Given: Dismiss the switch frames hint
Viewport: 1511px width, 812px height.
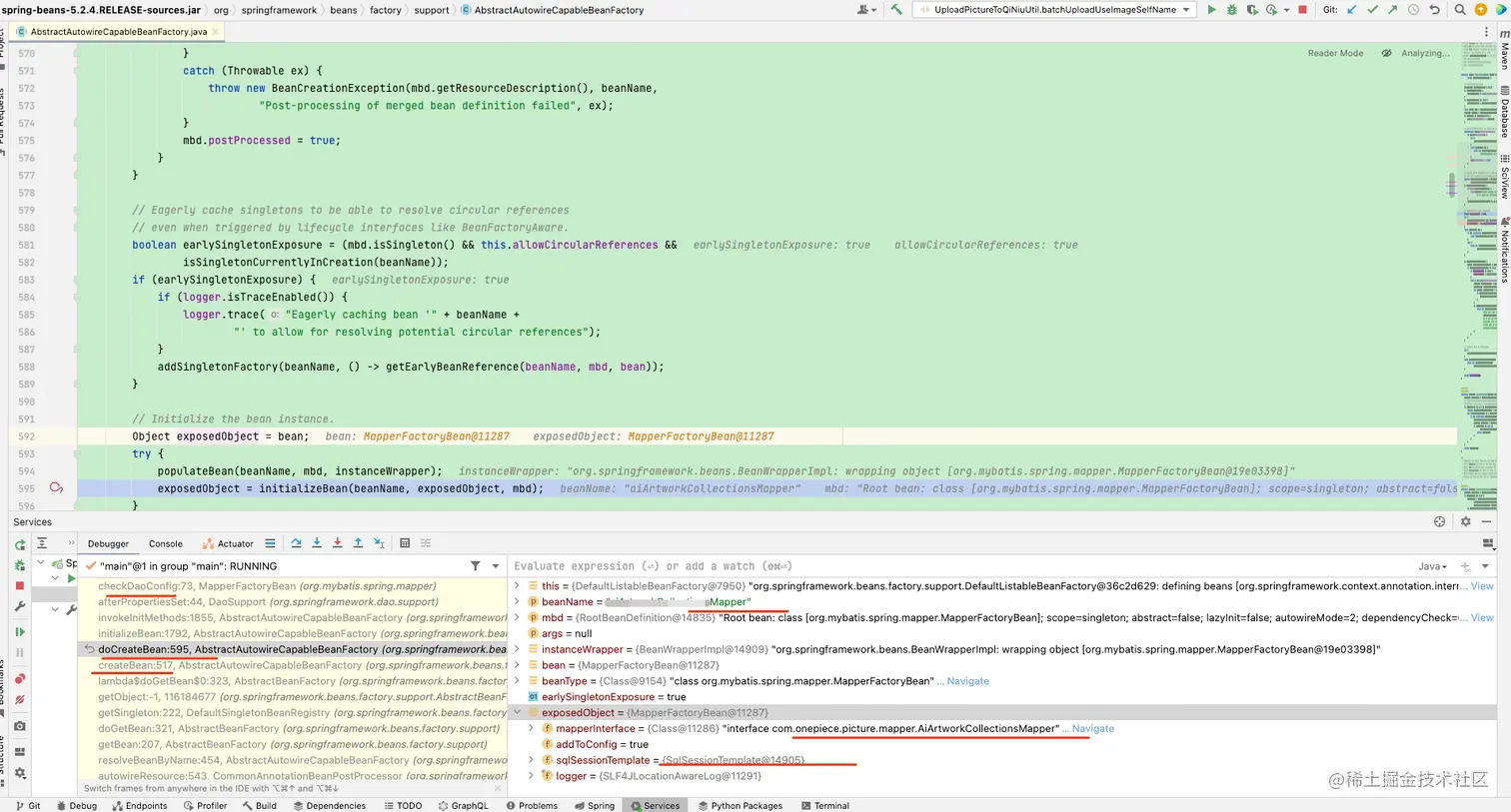Looking at the screenshot, I should [x=500, y=788].
